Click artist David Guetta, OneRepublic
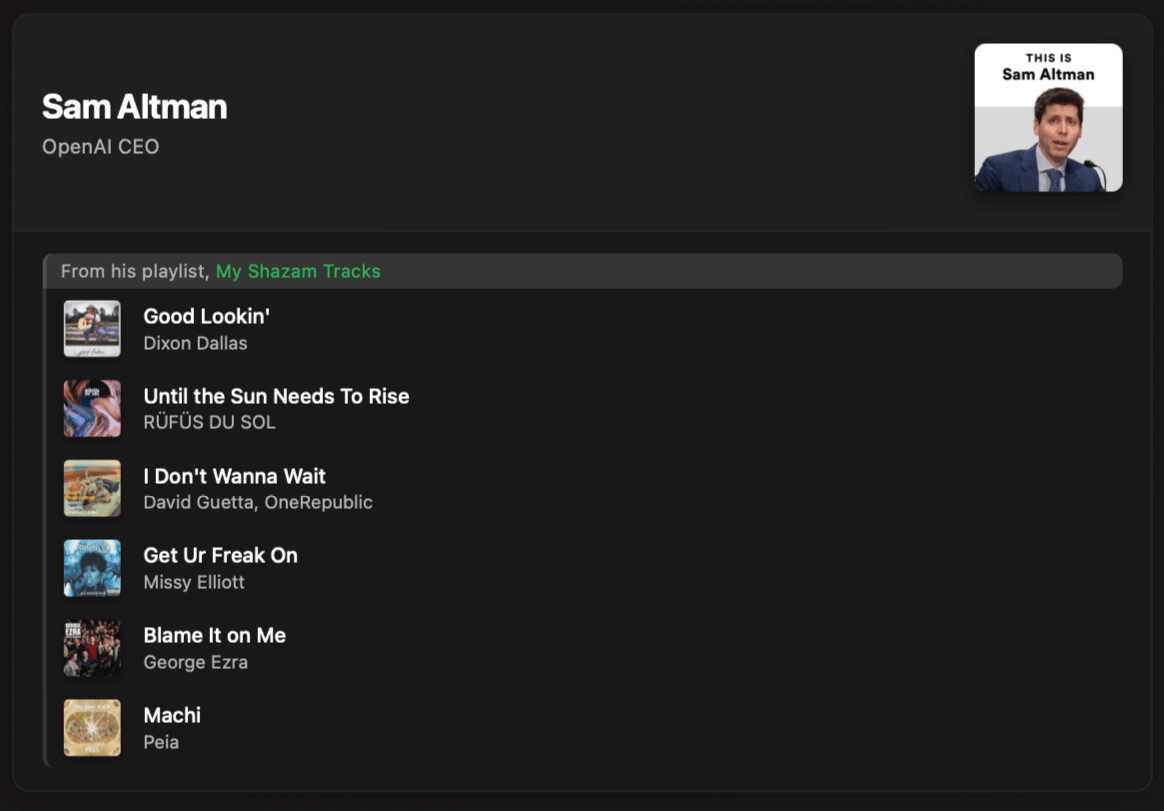Viewport: 1164px width, 811px height. [x=258, y=503]
